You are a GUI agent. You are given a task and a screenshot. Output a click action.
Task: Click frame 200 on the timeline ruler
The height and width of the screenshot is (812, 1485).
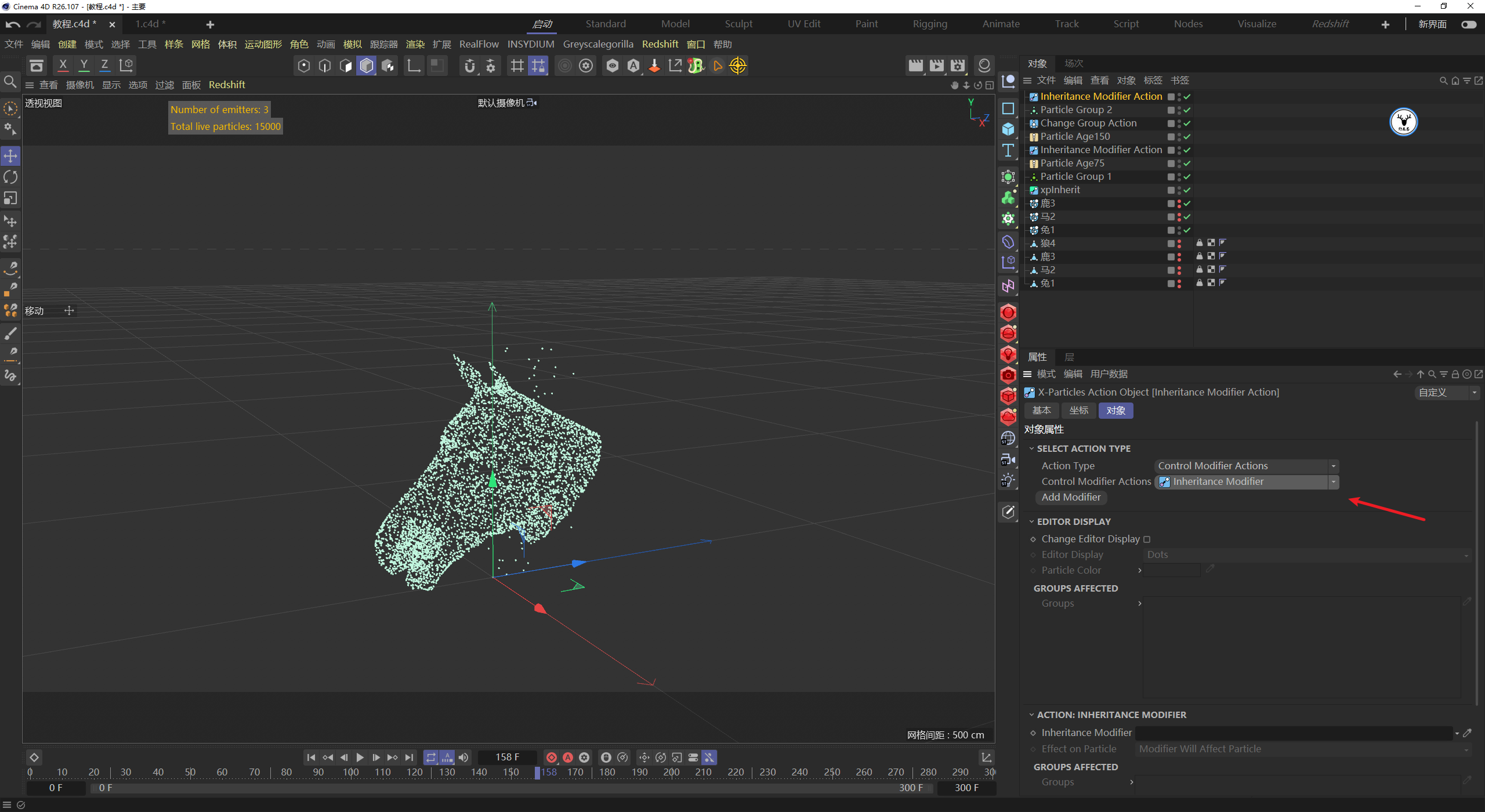click(x=671, y=773)
